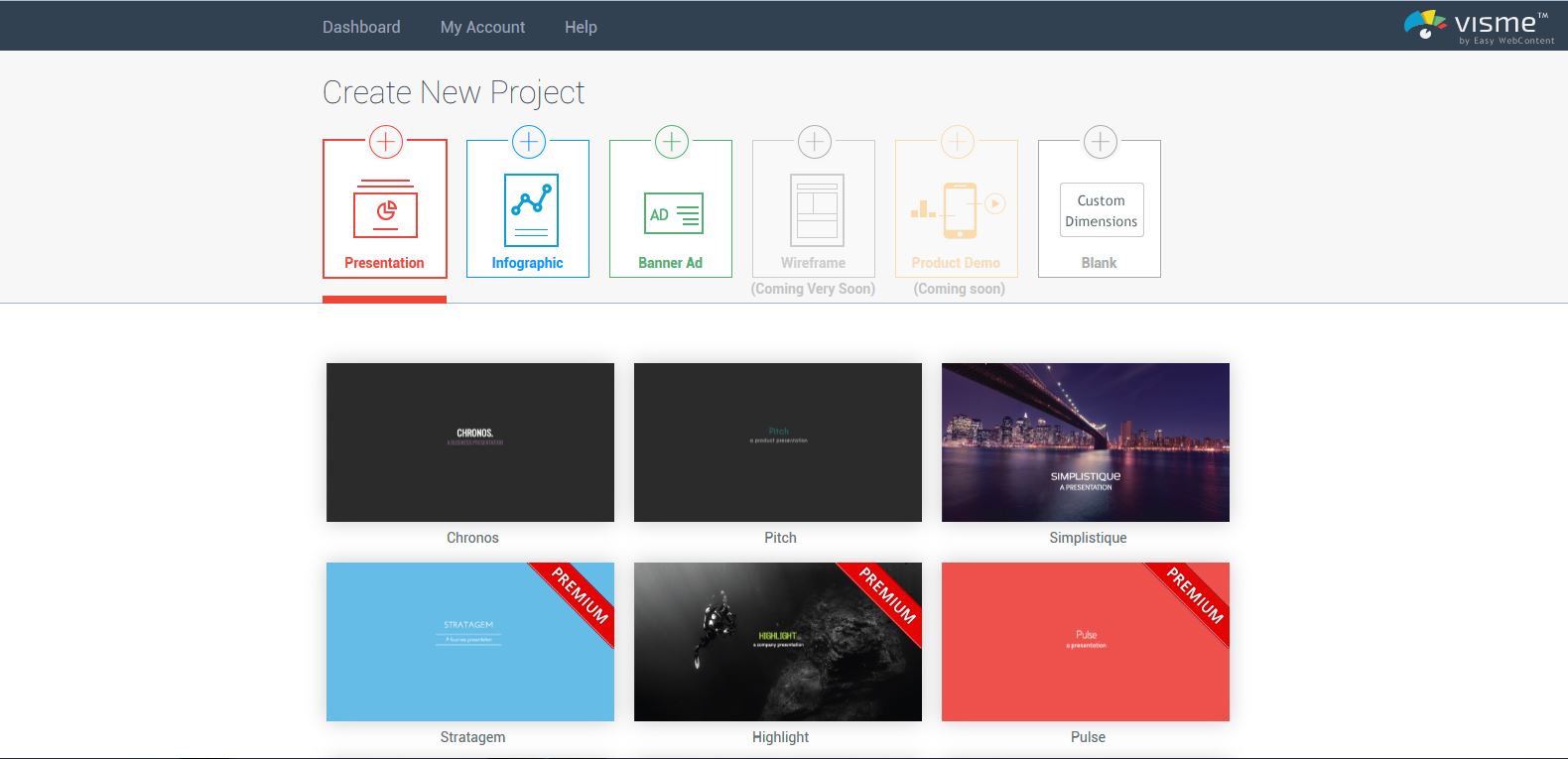The image size is (1568, 759).
Task: Click the "Create New Project" heading
Action: point(454,92)
